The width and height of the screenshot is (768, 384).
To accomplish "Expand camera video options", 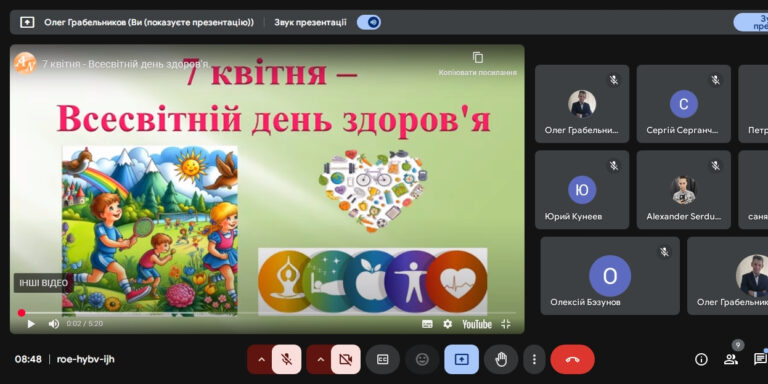I will 320,360.
